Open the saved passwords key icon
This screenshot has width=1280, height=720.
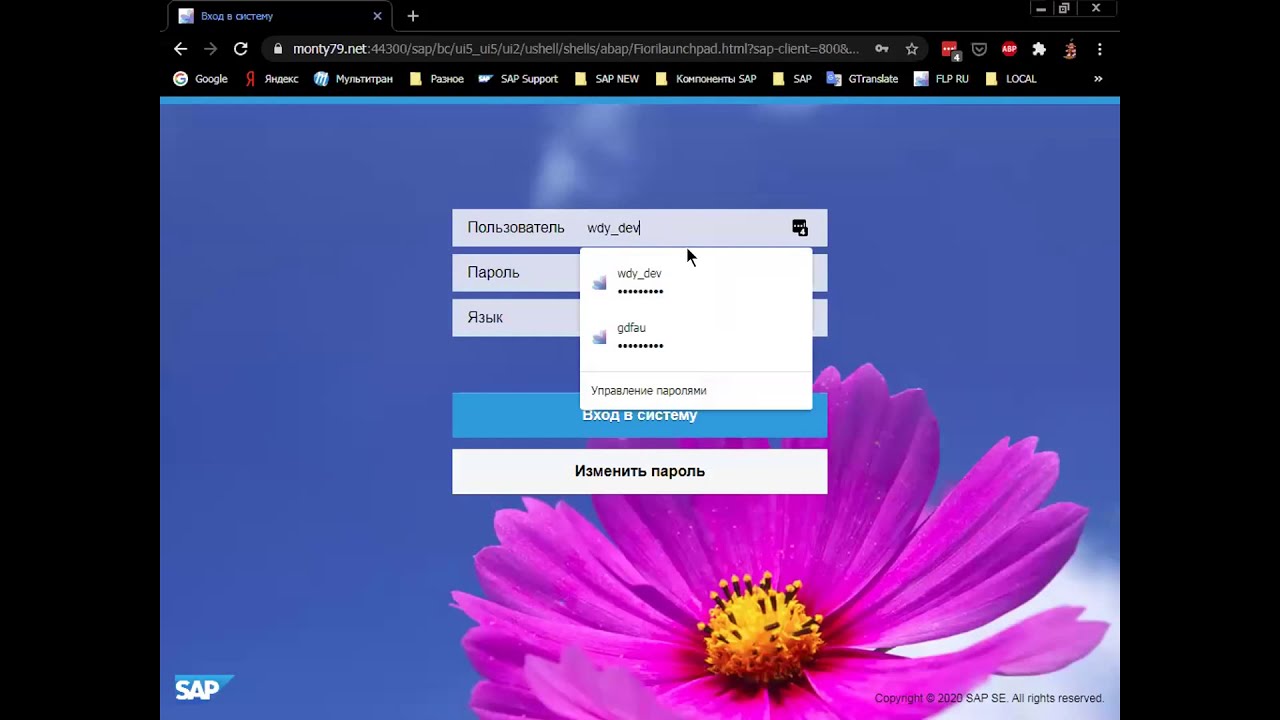pos(881,49)
